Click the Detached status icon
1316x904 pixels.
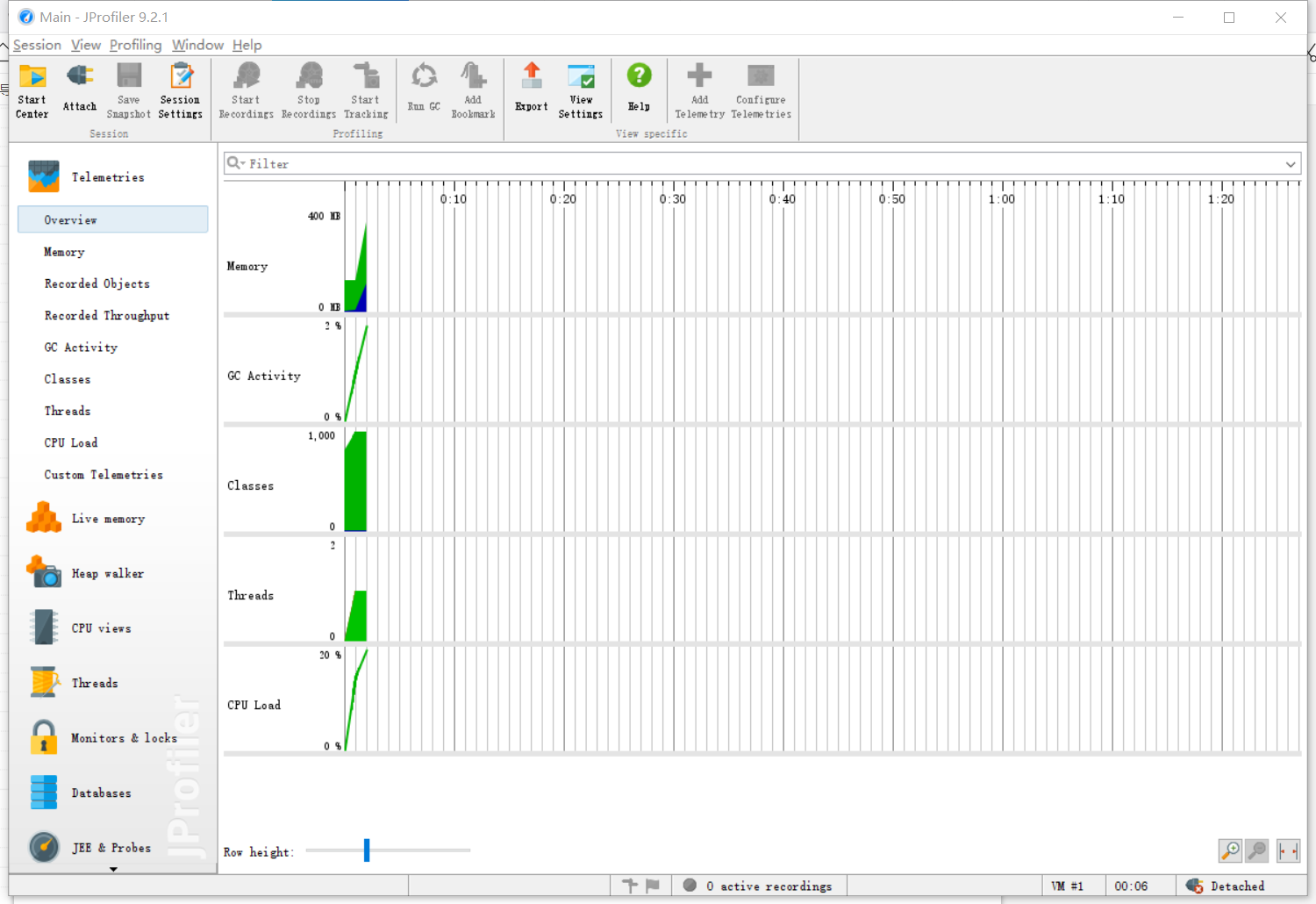(1195, 886)
